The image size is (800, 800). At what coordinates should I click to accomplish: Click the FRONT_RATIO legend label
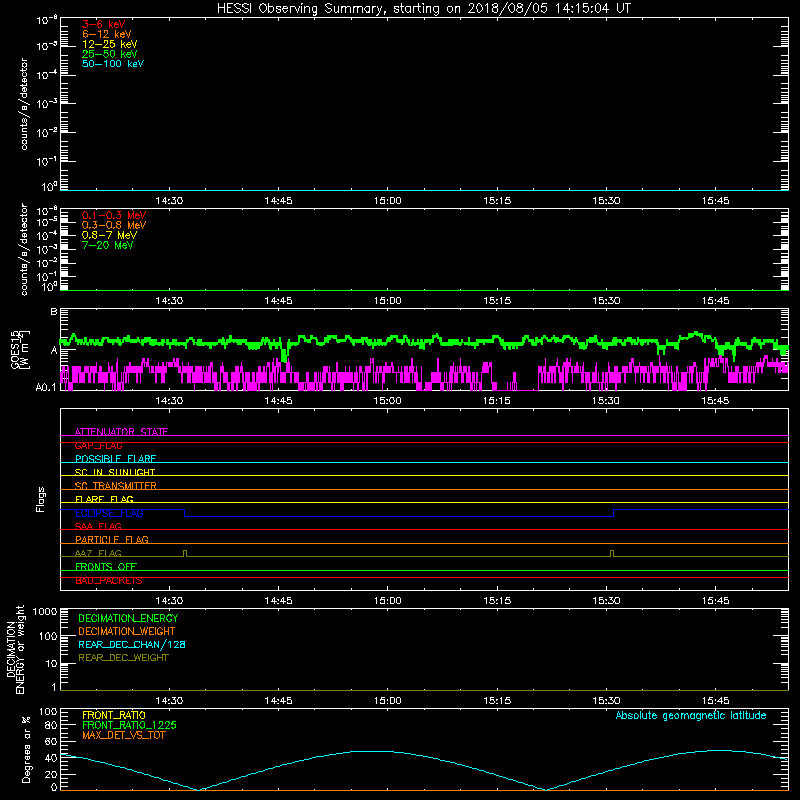tap(114, 715)
